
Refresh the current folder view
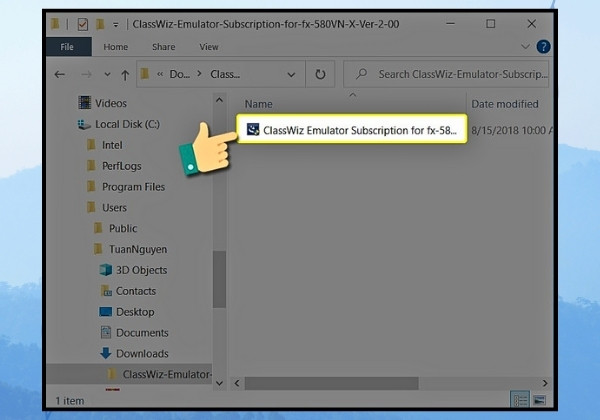click(x=320, y=74)
